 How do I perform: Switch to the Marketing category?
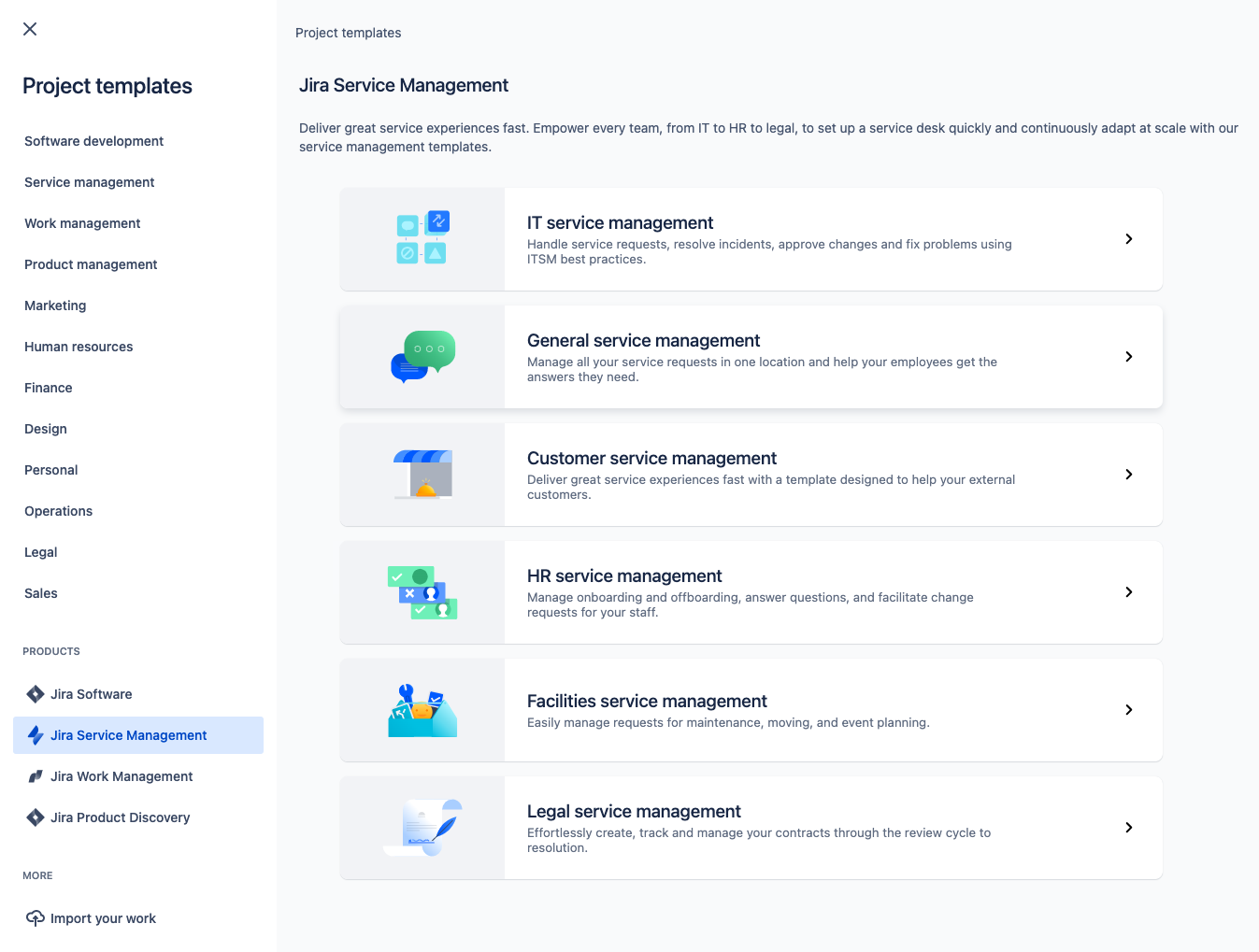pos(55,305)
